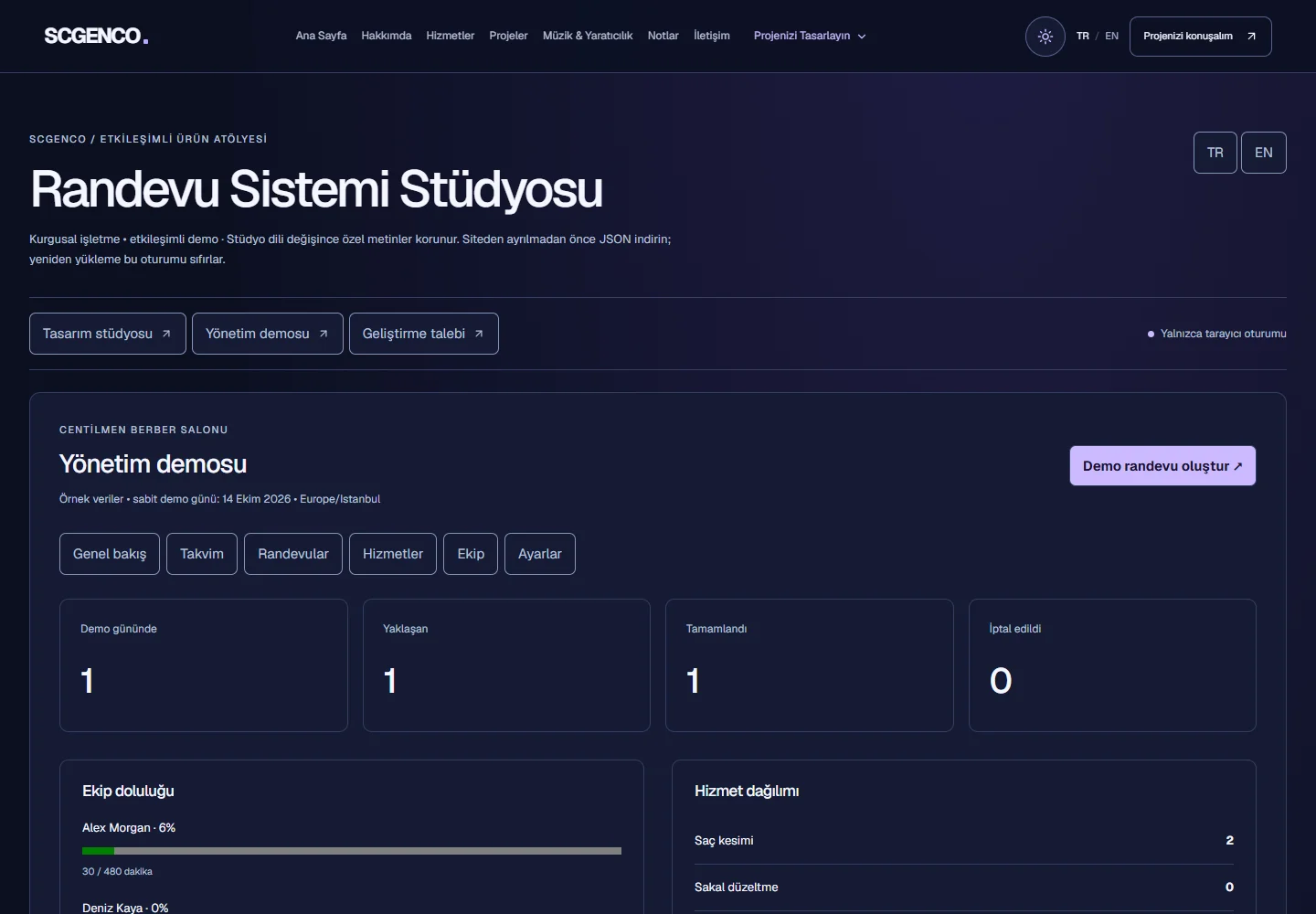Screen dimensions: 1316x914
Task: Click the Yalnızca tarayıcı oturumu status text
Action: [1223, 334]
